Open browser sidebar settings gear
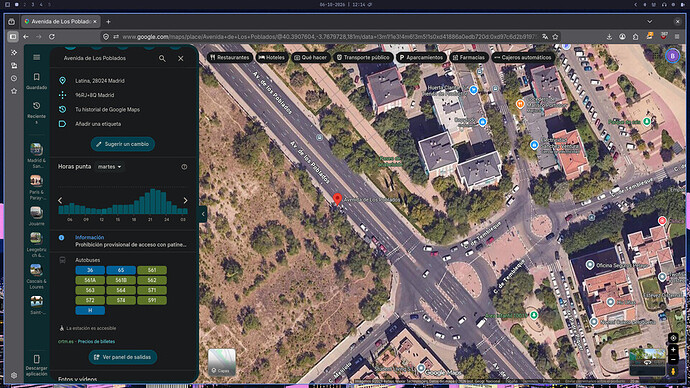 [14, 375]
